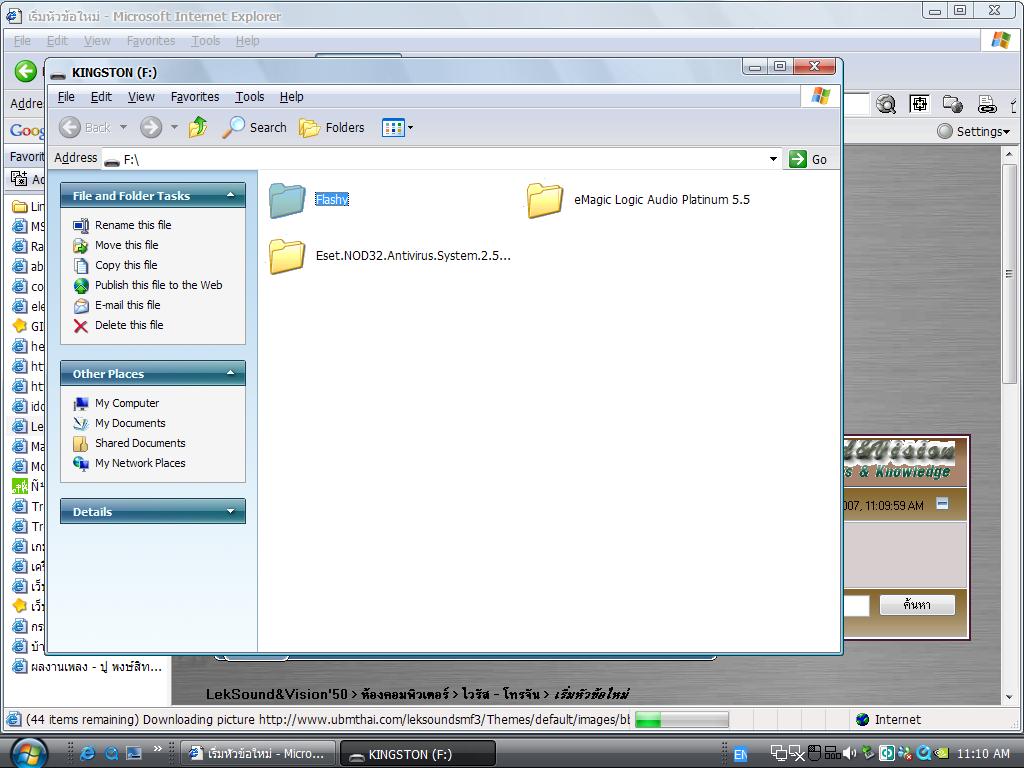Click the 11:10 AM clock in taskbar
The width and height of the screenshot is (1024, 768).
point(983,754)
